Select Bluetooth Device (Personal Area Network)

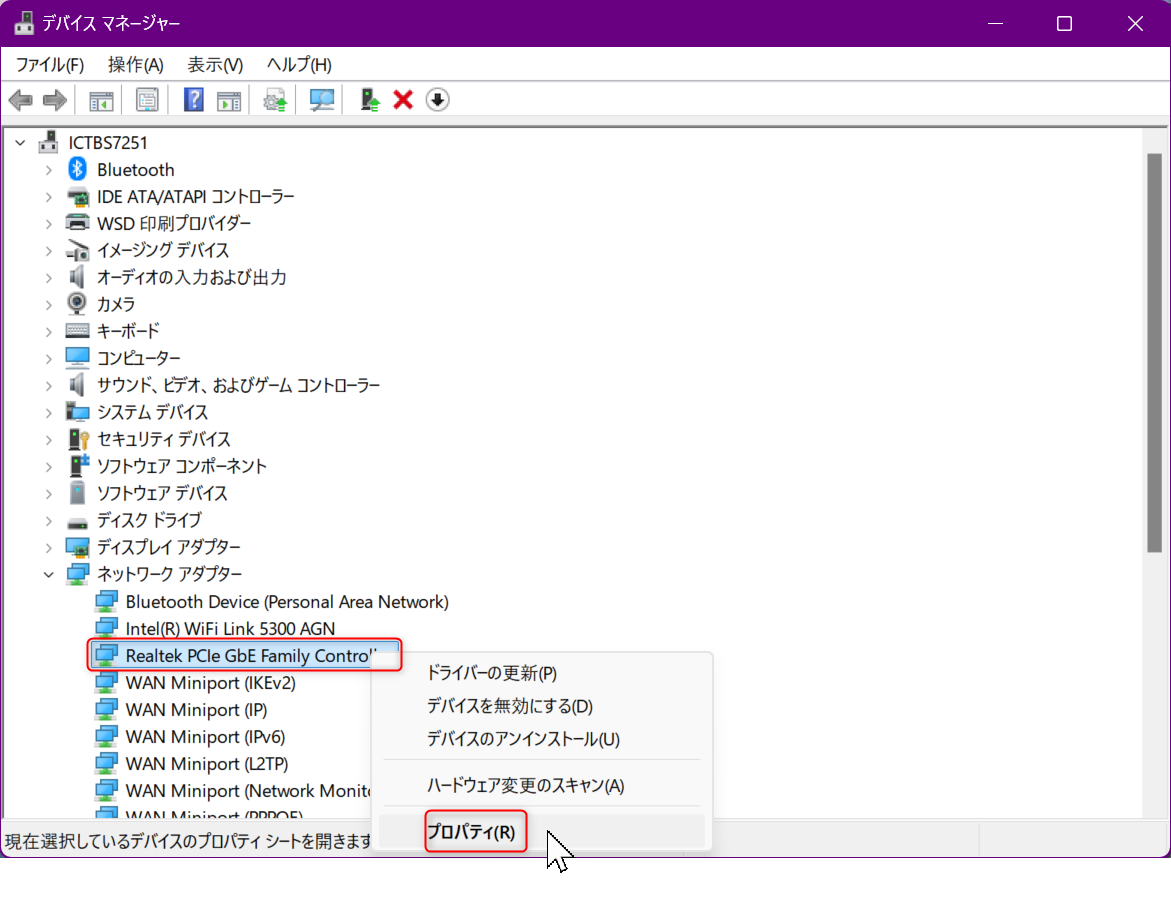[287, 601]
